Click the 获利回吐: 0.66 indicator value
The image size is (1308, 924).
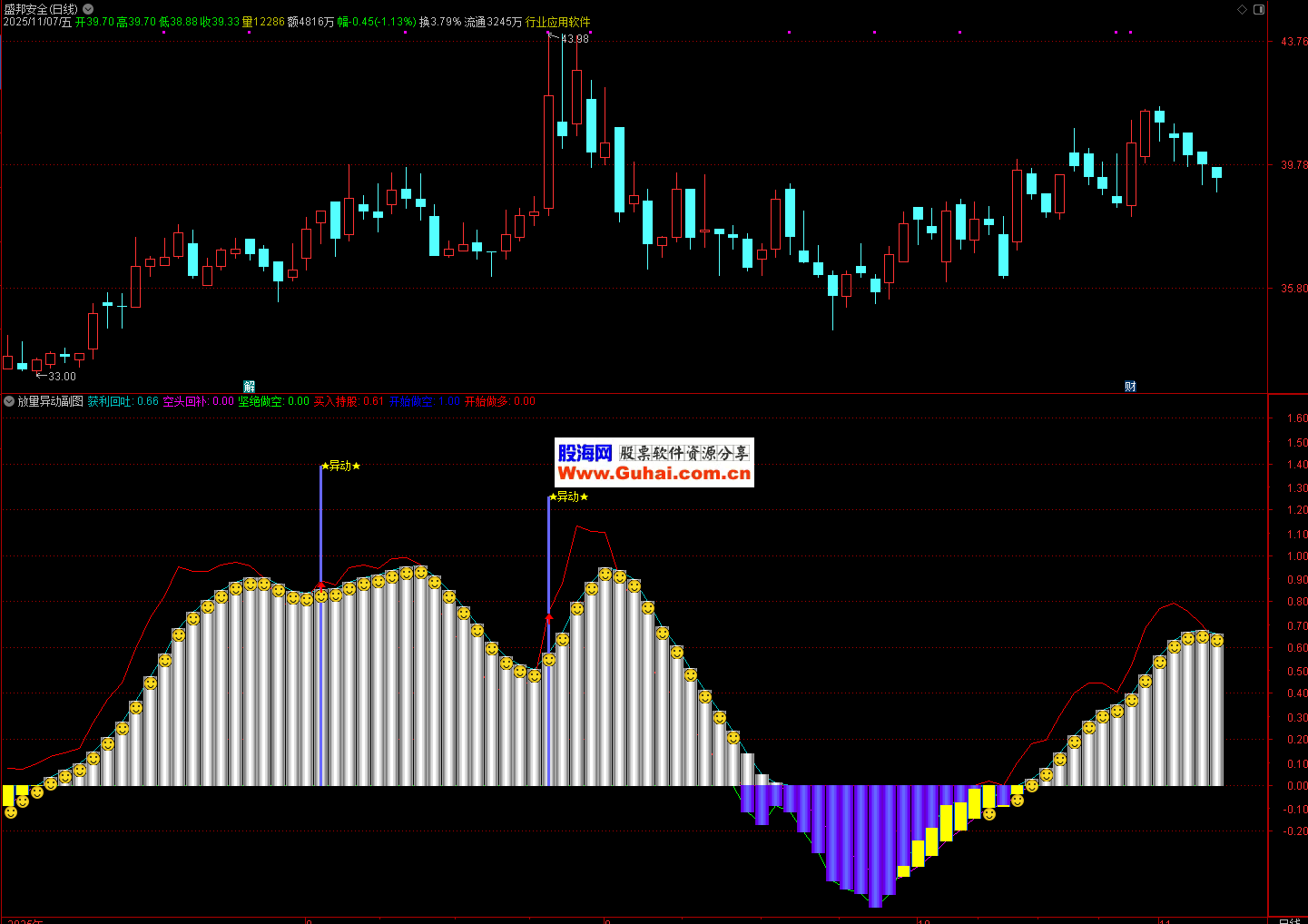[123, 401]
